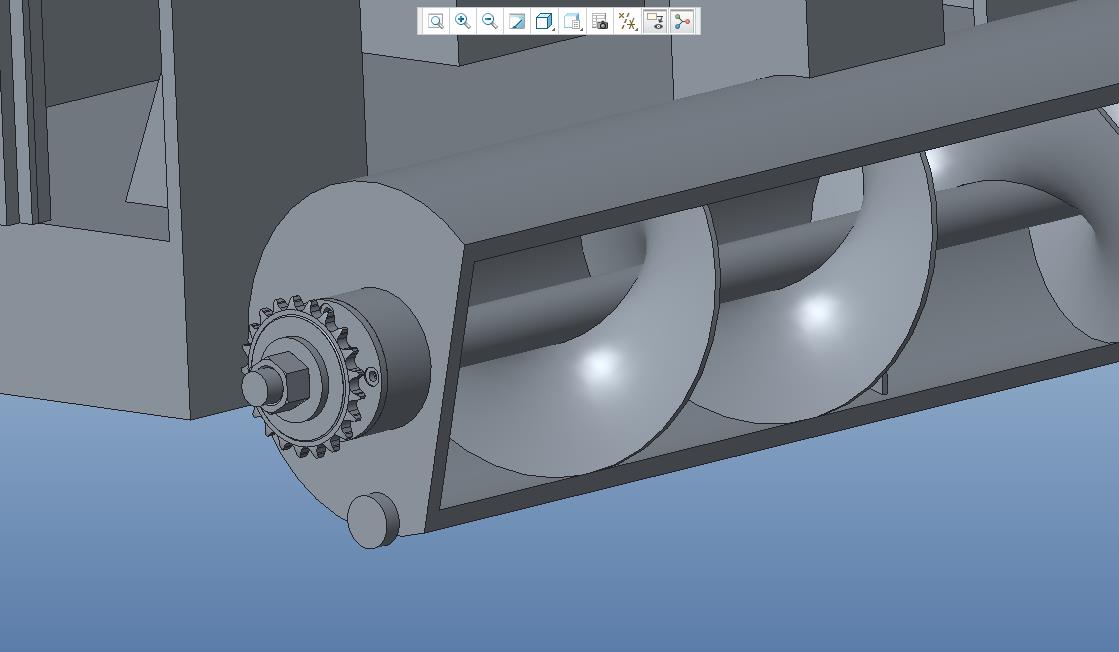Toggle the Annotation Display eye button

coord(654,21)
